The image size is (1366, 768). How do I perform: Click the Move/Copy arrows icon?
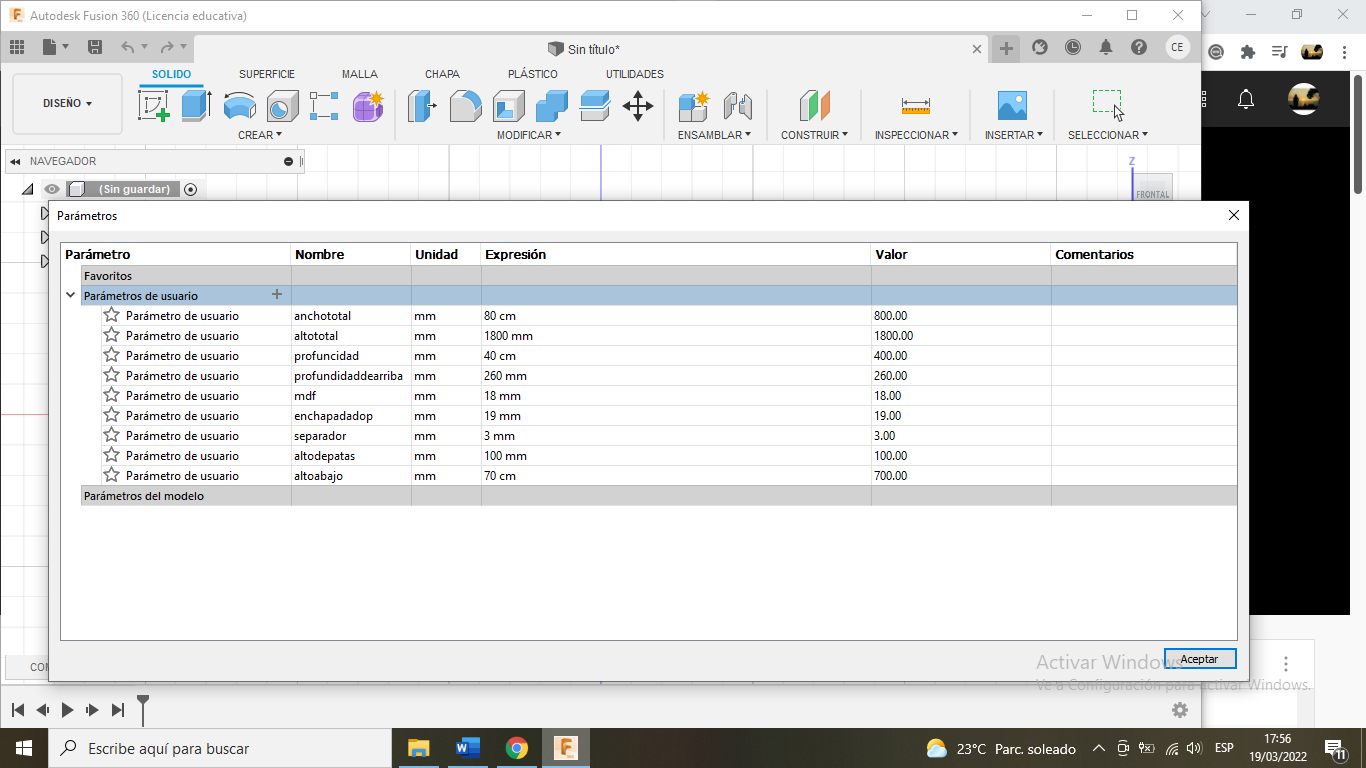pyautogui.click(x=637, y=105)
